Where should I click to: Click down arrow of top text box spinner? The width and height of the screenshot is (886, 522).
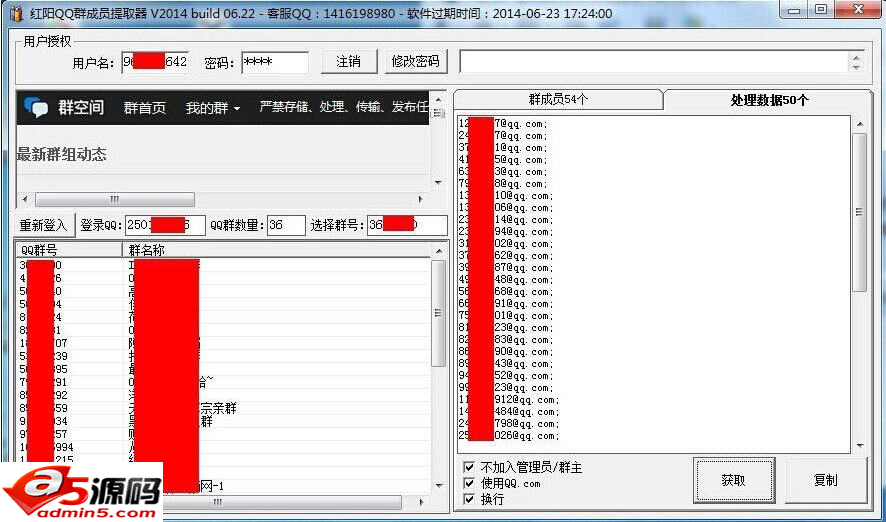(857, 67)
